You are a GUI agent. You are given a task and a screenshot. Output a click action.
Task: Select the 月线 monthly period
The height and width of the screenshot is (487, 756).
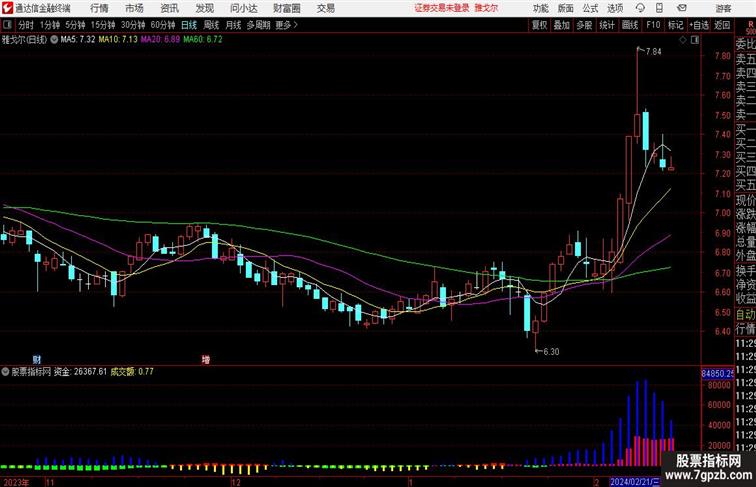(x=233, y=25)
